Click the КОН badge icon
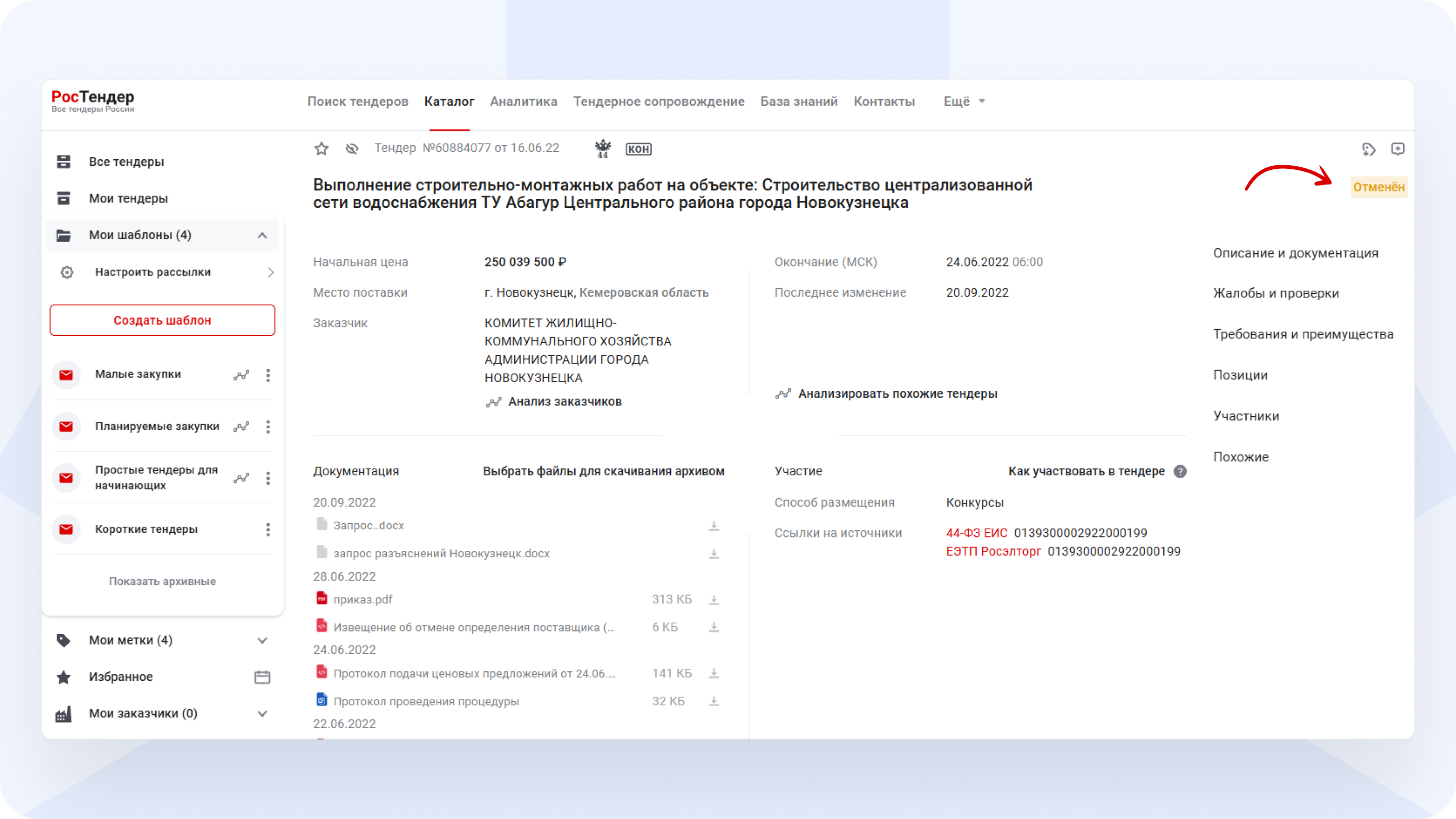This screenshot has height=819, width=1456. coord(638,149)
